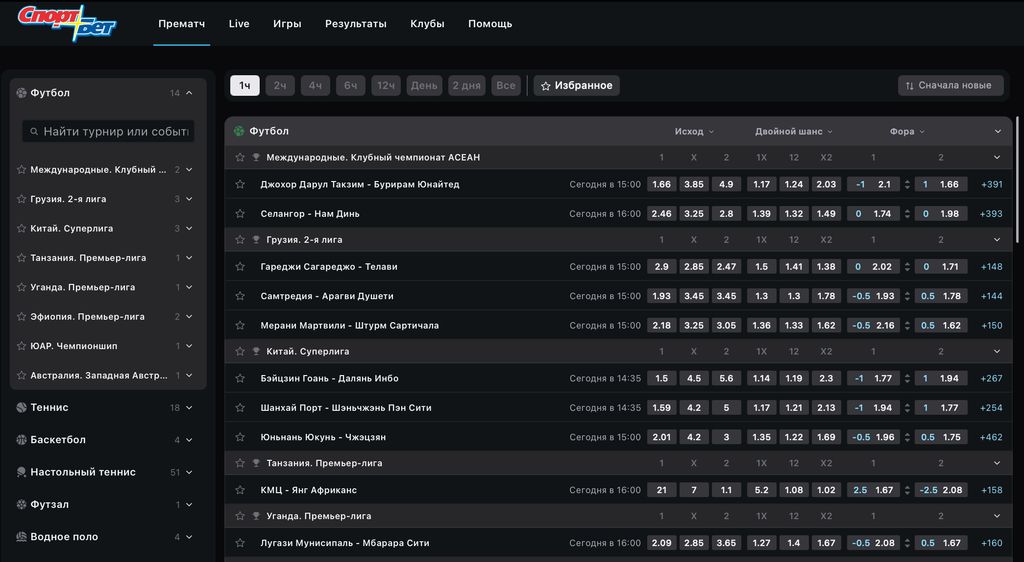
Task: Select handicap -0.5 odds 2.16 for Мерани Мартвили
Action: pyautogui.click(x=874, y=325)
